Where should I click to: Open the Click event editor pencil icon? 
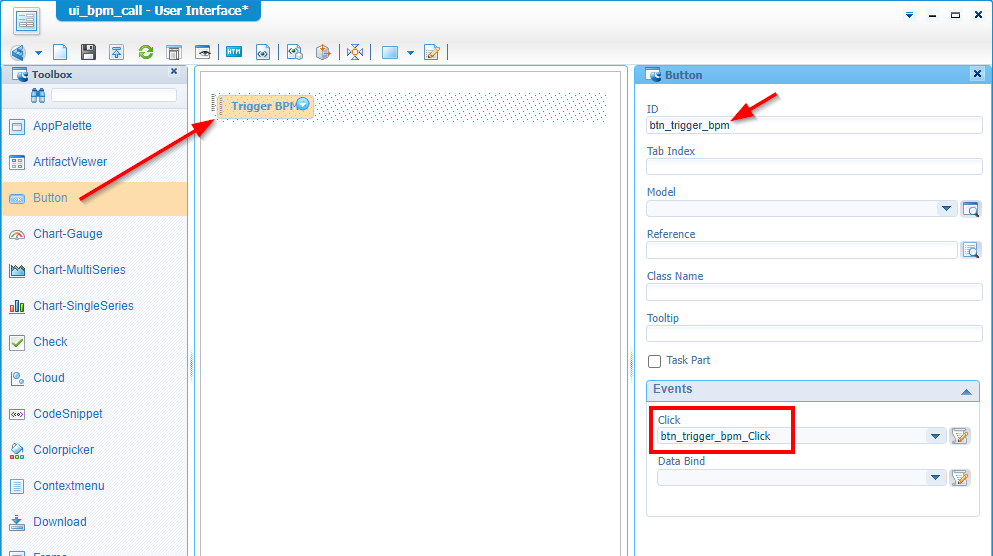(960, 436)
